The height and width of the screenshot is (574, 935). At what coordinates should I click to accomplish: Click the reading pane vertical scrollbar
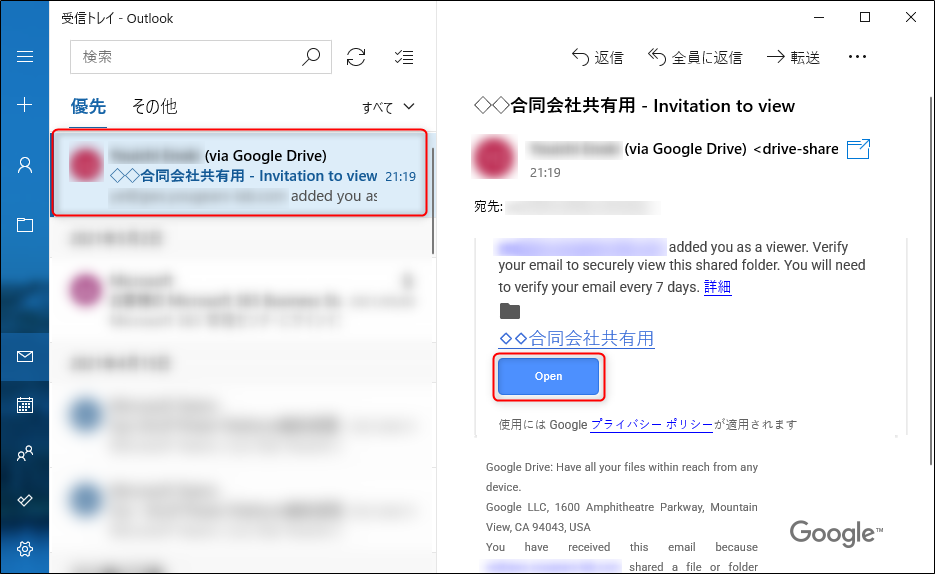931,280
